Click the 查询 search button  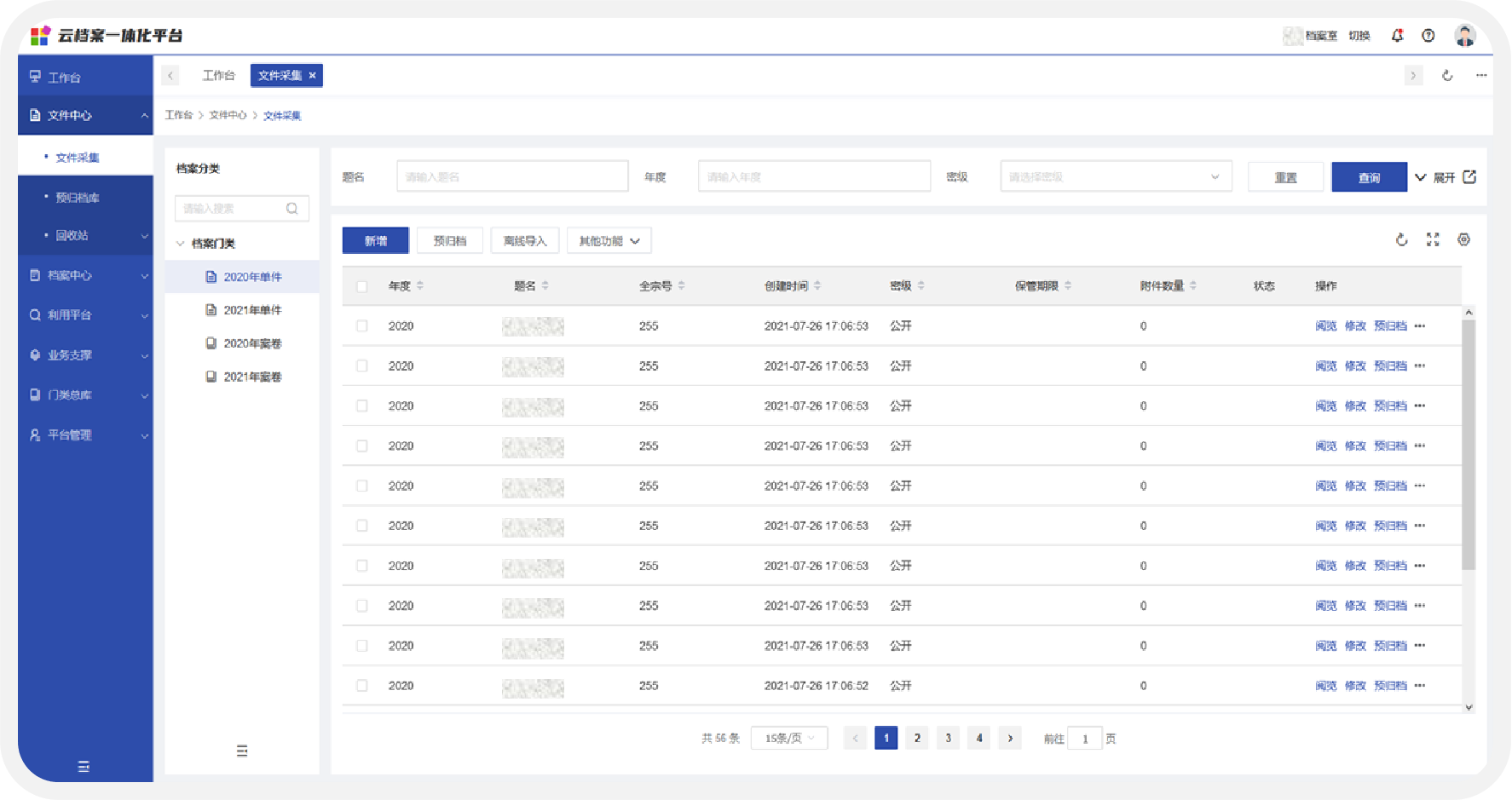[x=1369, y=177]
